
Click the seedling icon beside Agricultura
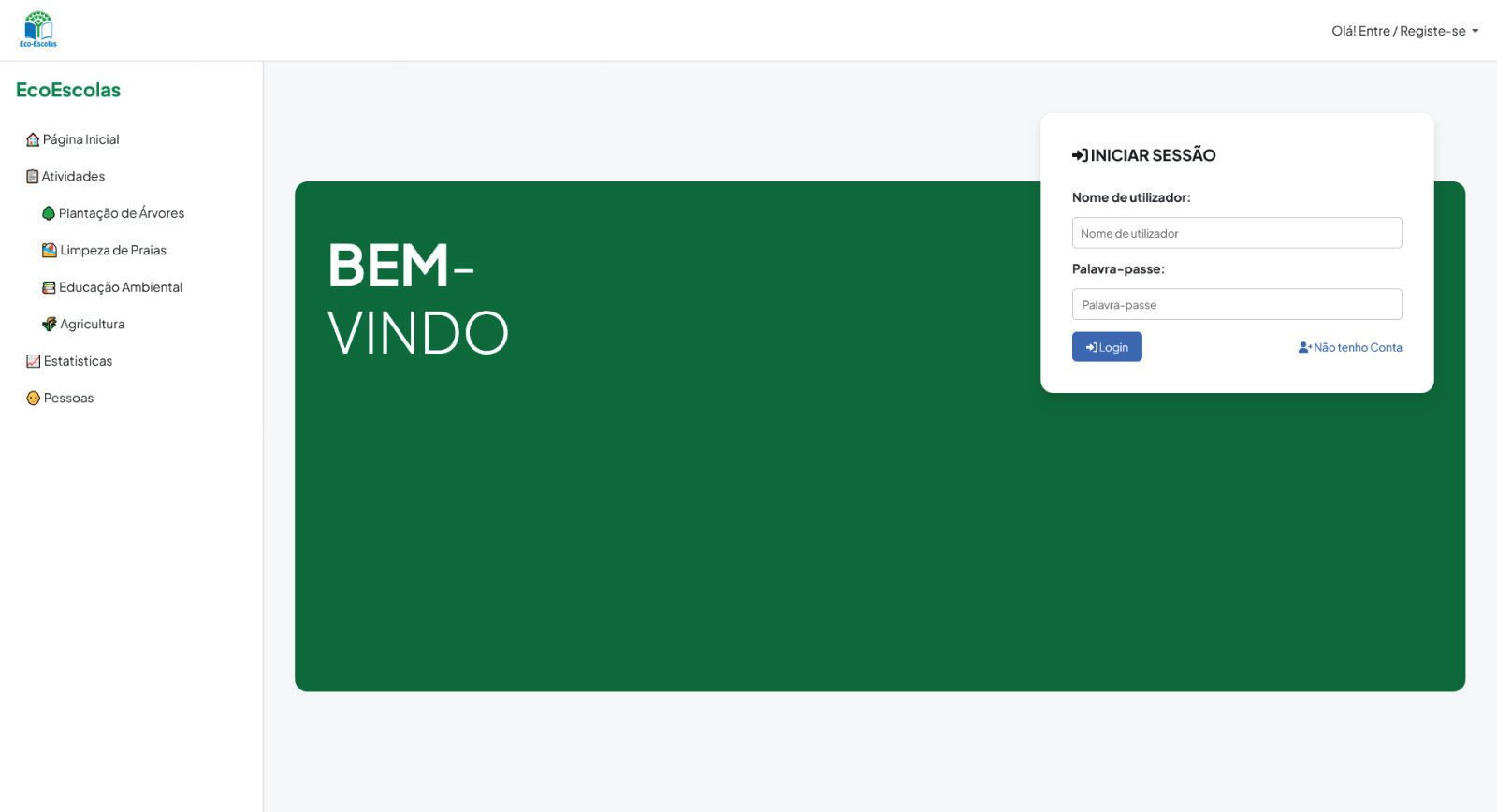pos(50,325)
